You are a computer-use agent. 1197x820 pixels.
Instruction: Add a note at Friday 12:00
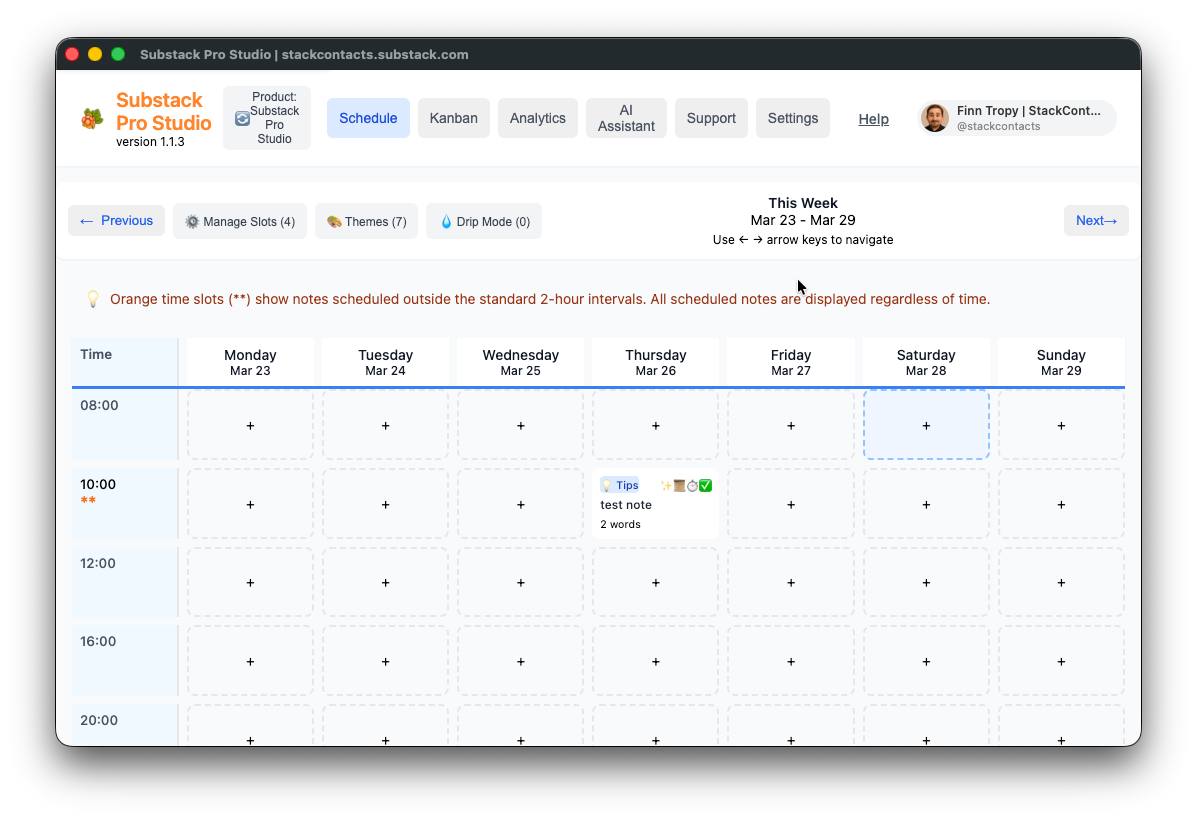click(791, 583)
